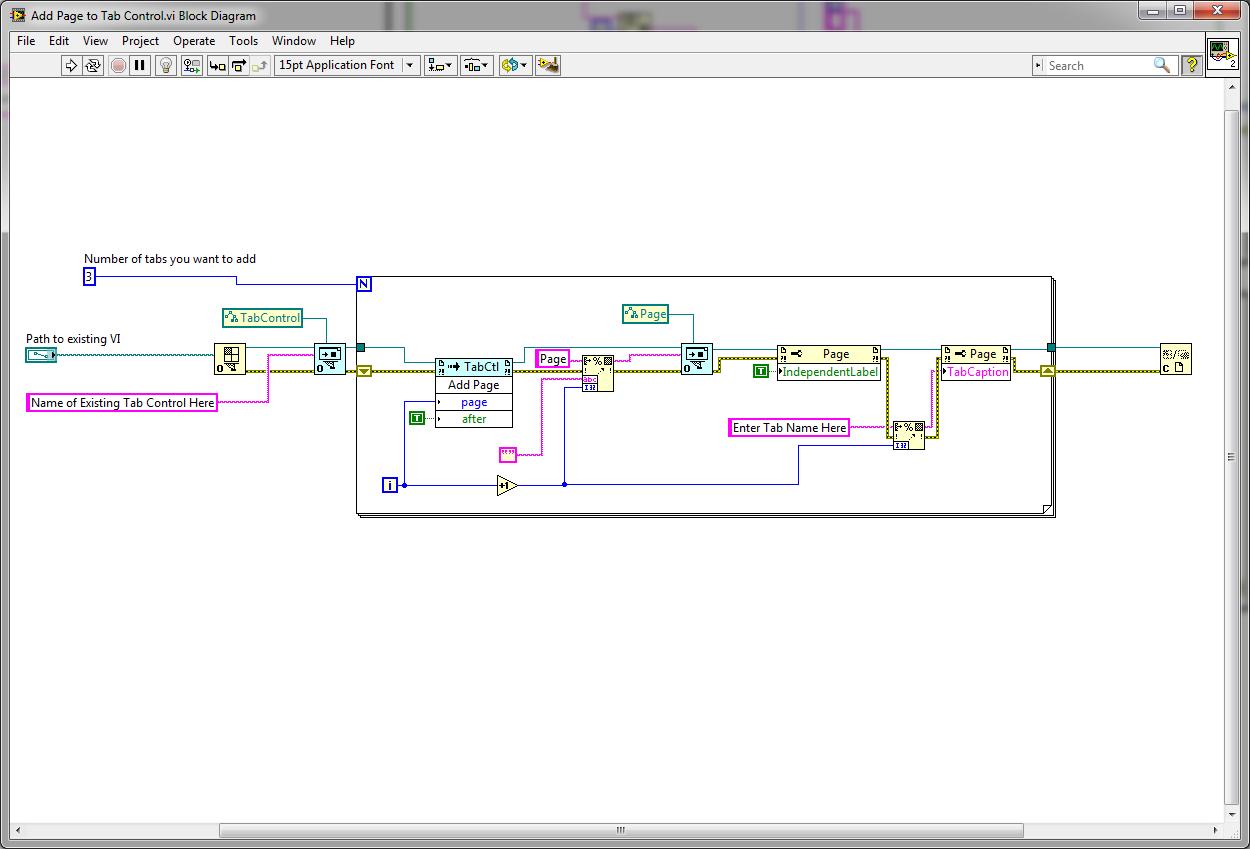Click the Step Into button
This screenshot has width=1250, height=849.
217,65
